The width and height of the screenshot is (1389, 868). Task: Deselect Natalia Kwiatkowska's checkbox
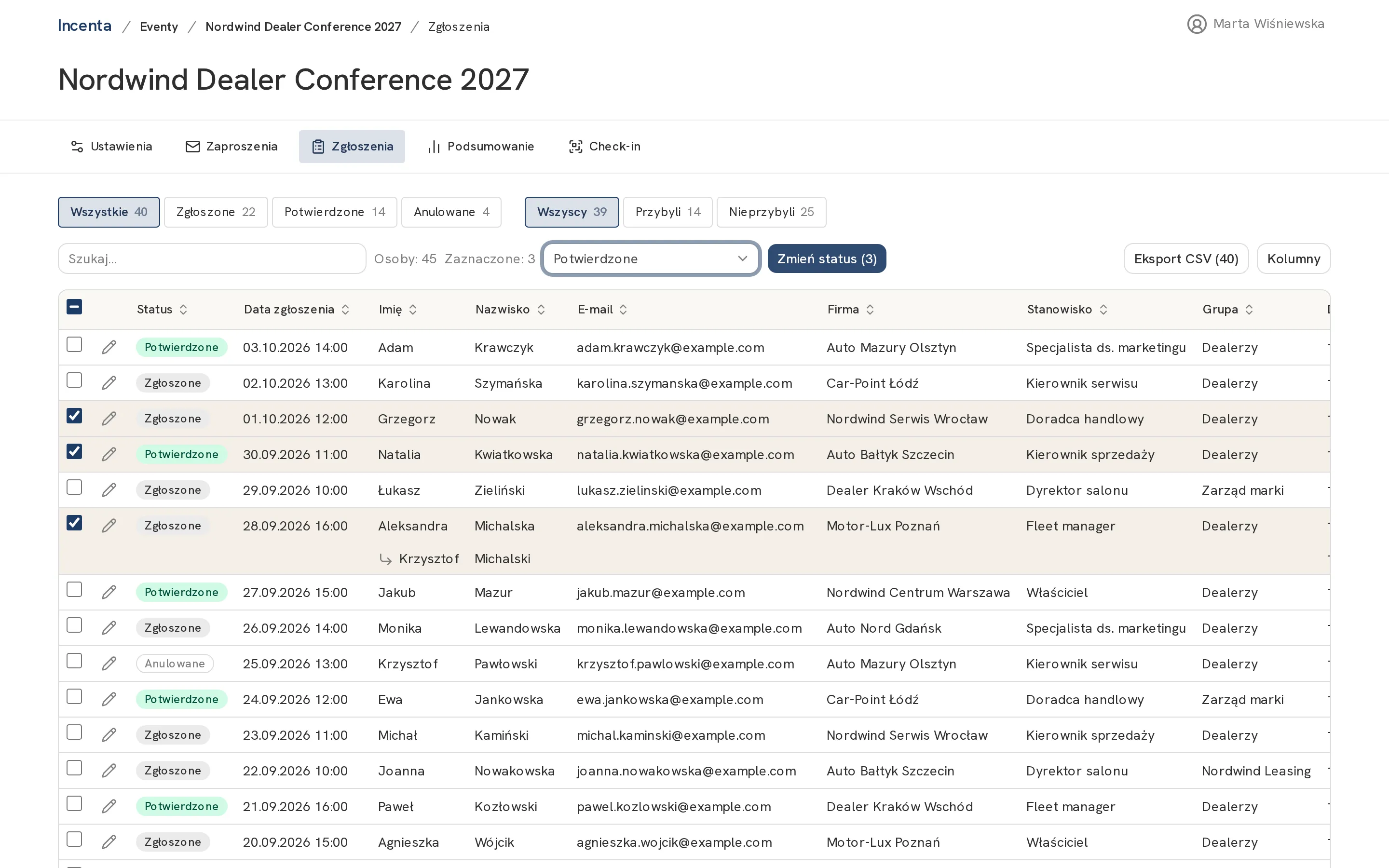coord(74,451)
